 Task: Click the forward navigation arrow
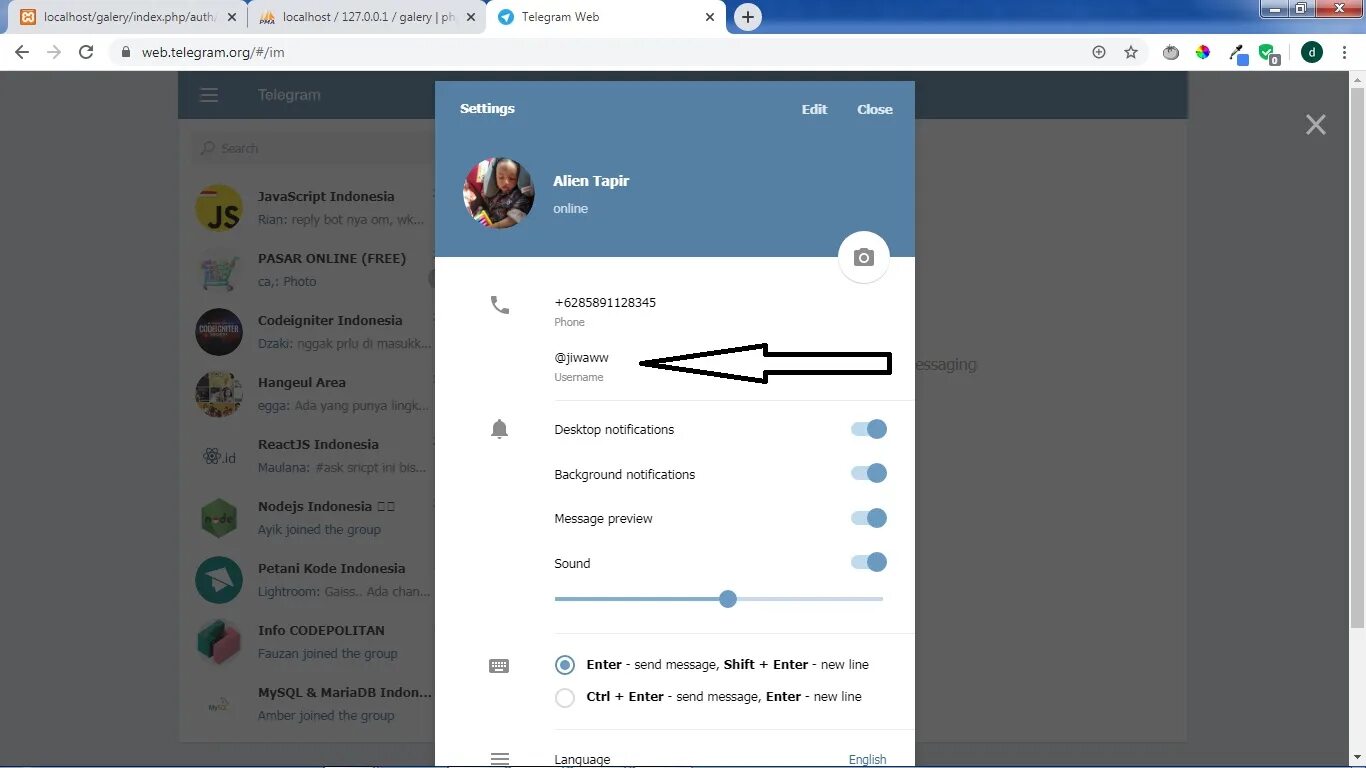pos(54,52)
